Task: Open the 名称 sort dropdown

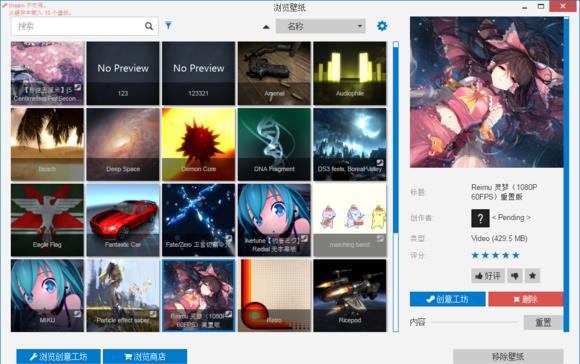Action: 320,26
